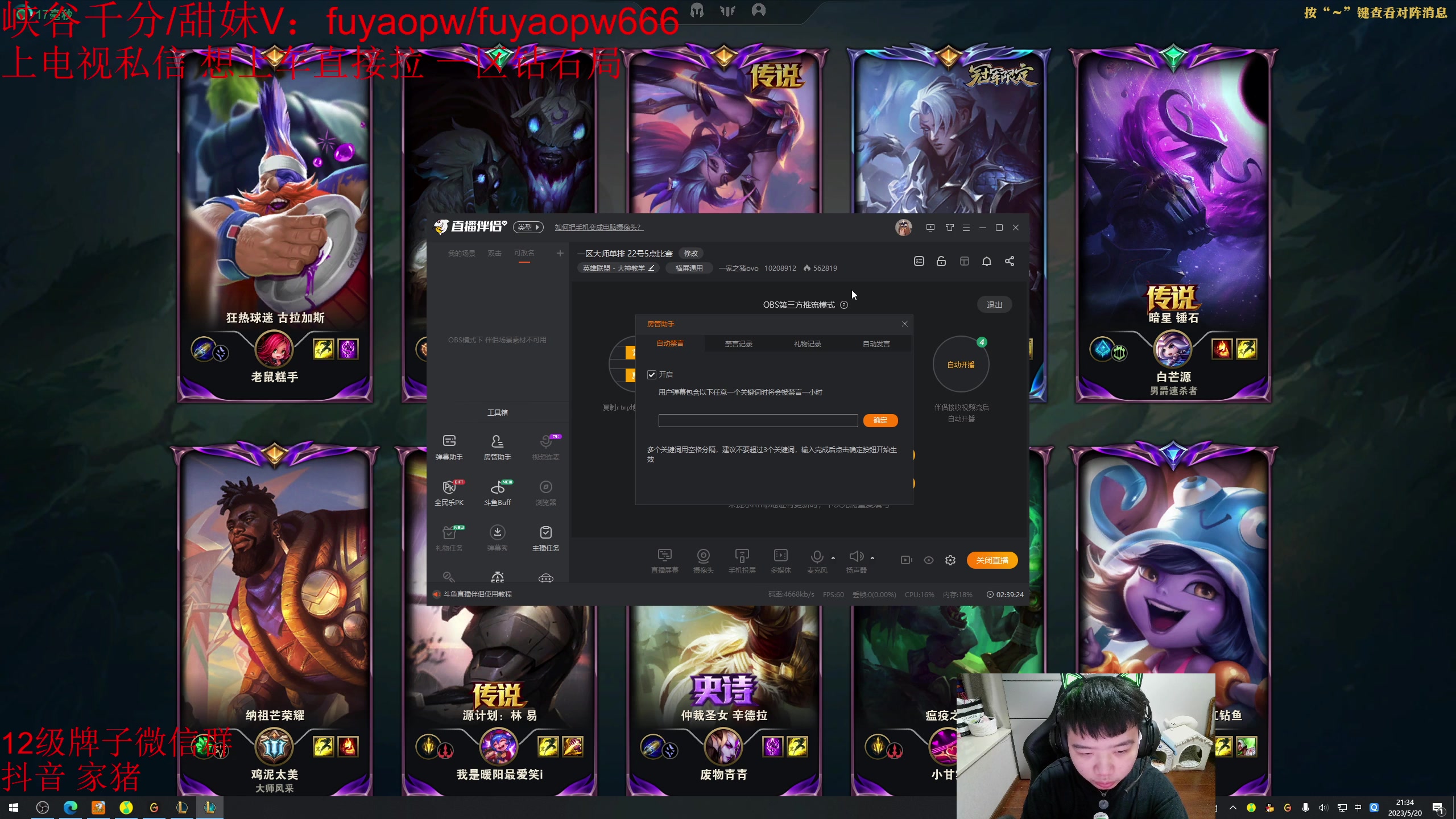This screenshot has width=1456, height=819.
Task: Toggle the 自动开播 auto-start circle
Action: point(961,365)
